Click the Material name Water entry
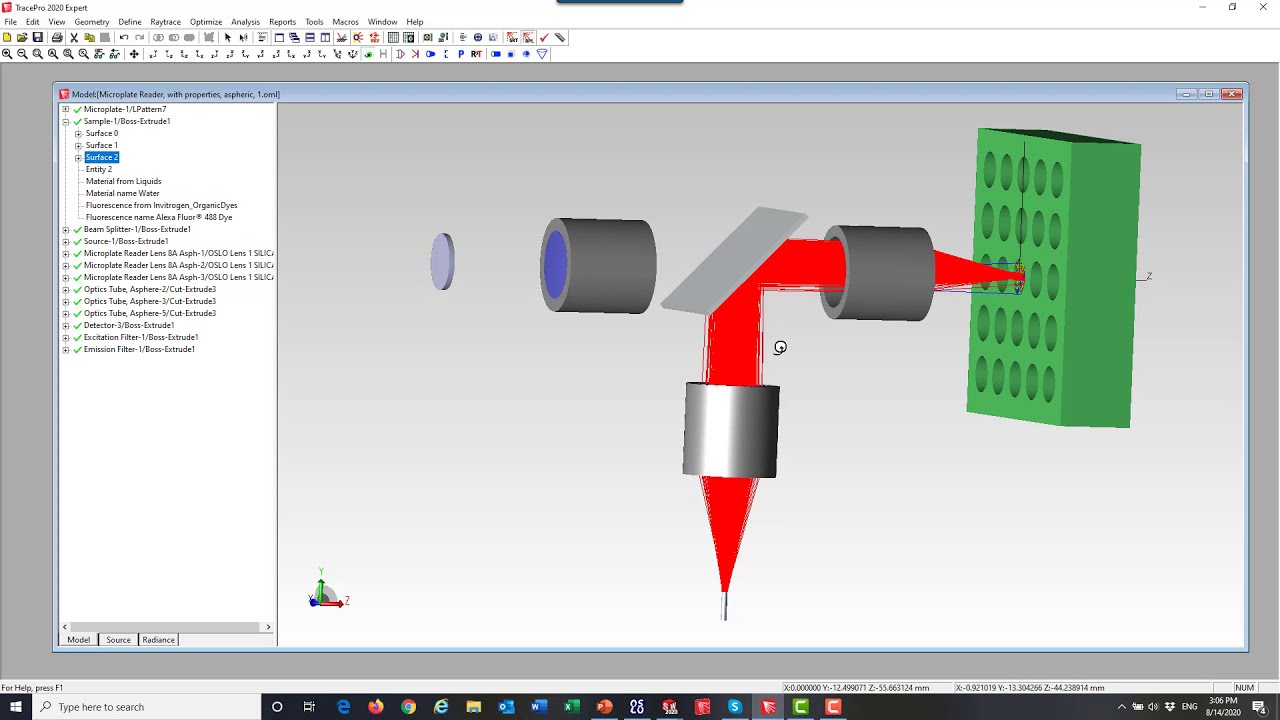 (x=122, y=193)
